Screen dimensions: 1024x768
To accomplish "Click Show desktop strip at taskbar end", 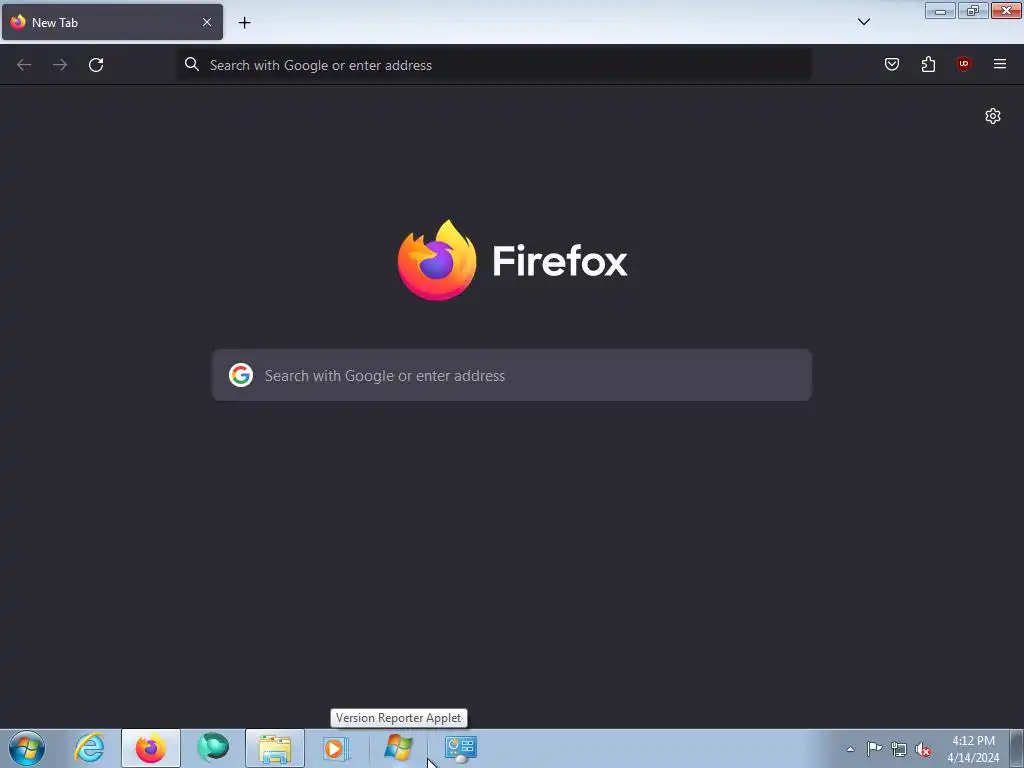I will coord(1016,748).
